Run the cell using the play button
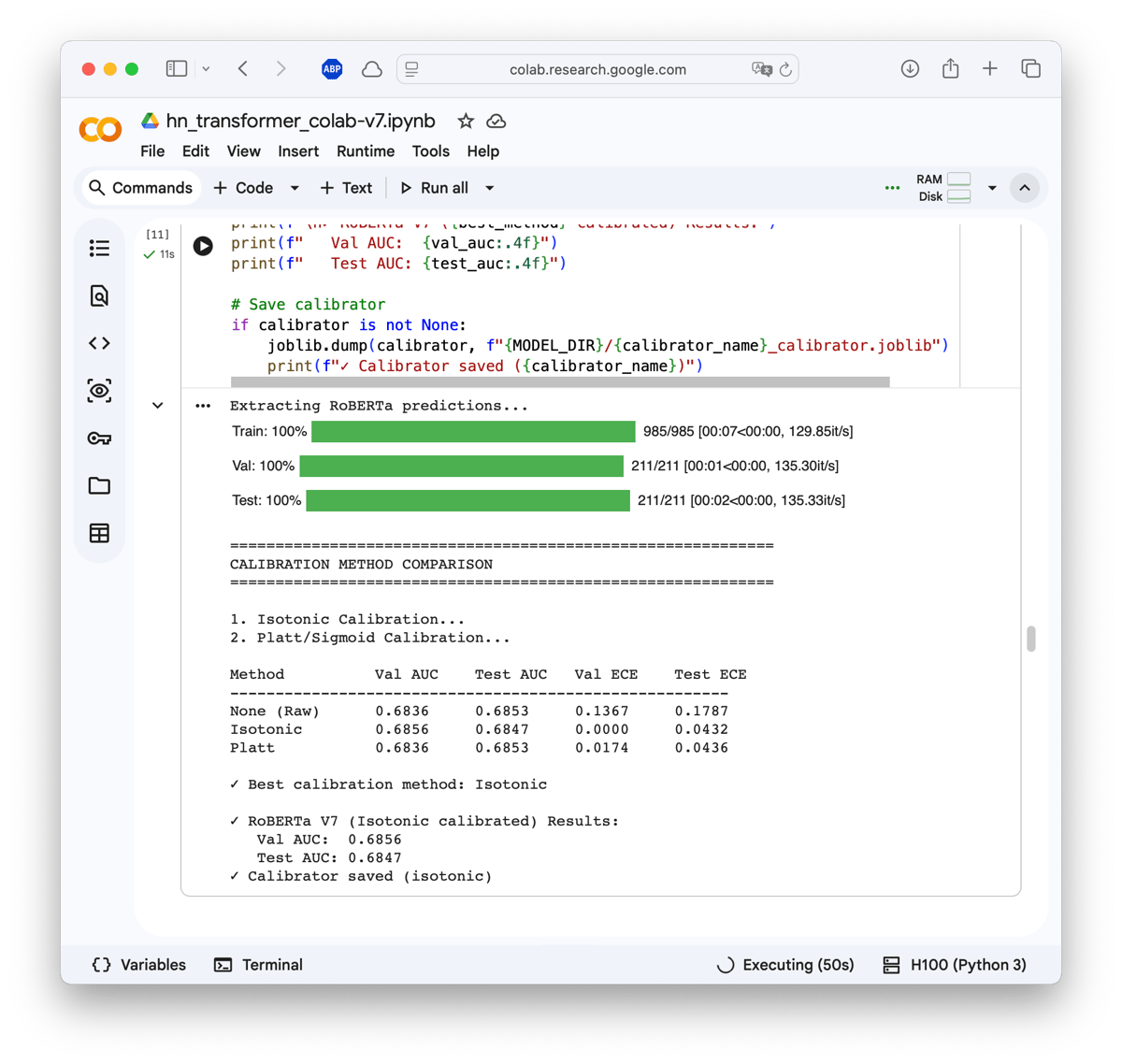The height and width of the screenshot is (1064, 1122). [203, 246]
